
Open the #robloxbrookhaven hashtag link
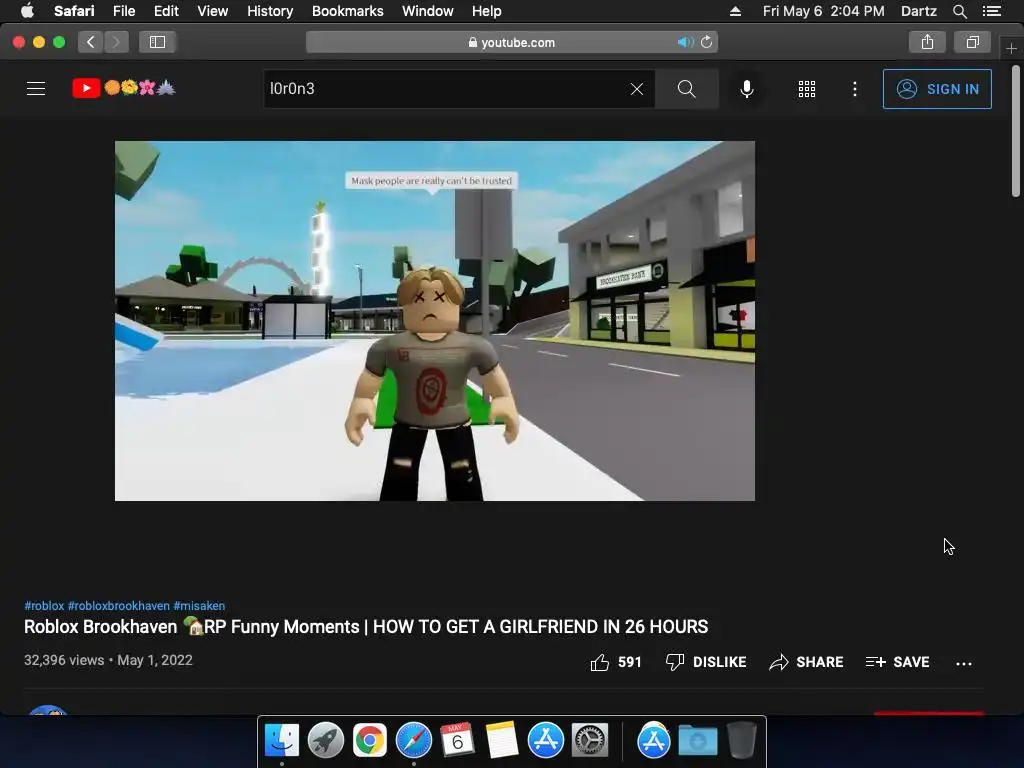[x=119, y=606]
